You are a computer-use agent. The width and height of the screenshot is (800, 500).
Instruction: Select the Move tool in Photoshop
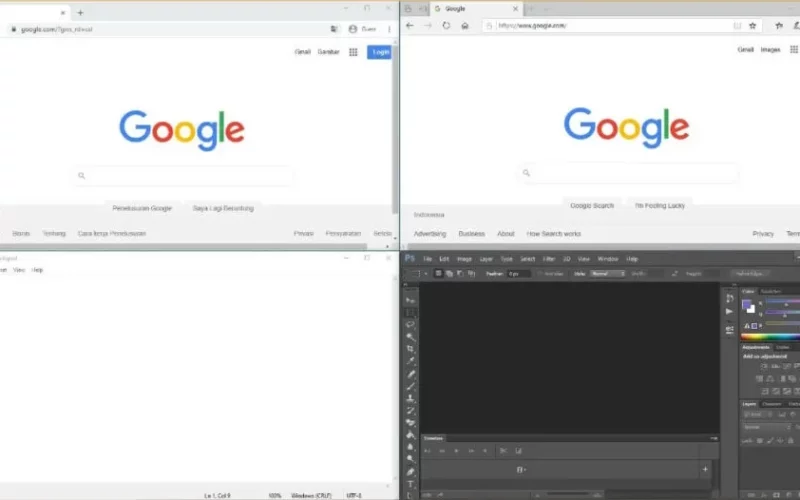point(410,300)
